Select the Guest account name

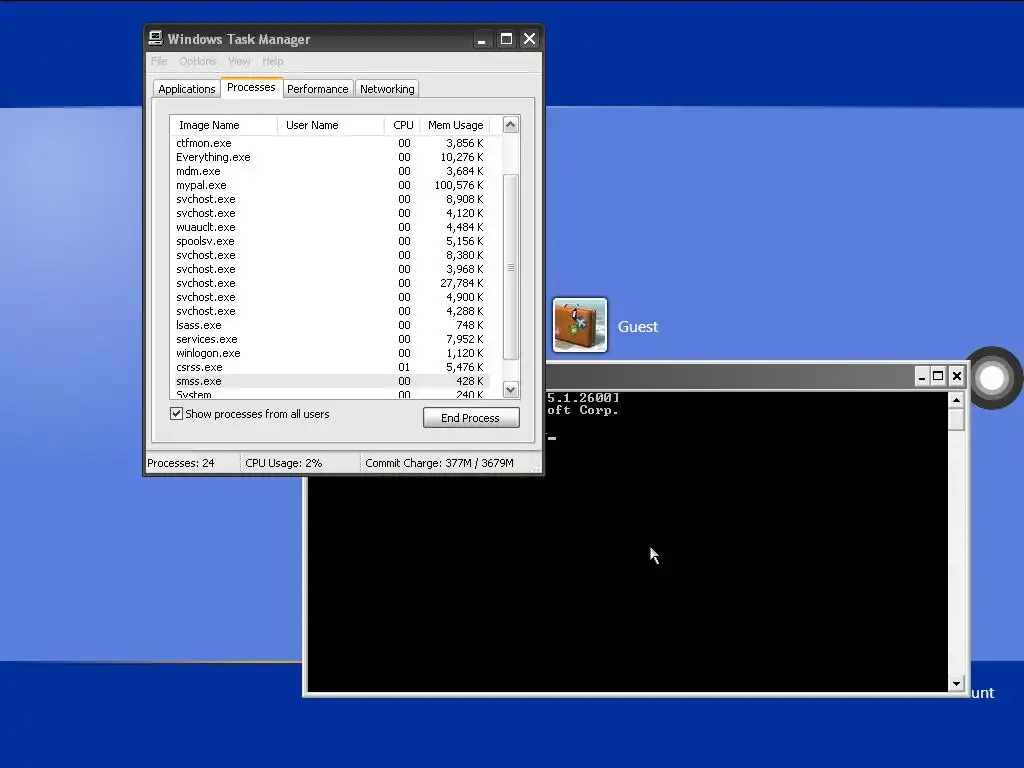(x=637, y=327)
